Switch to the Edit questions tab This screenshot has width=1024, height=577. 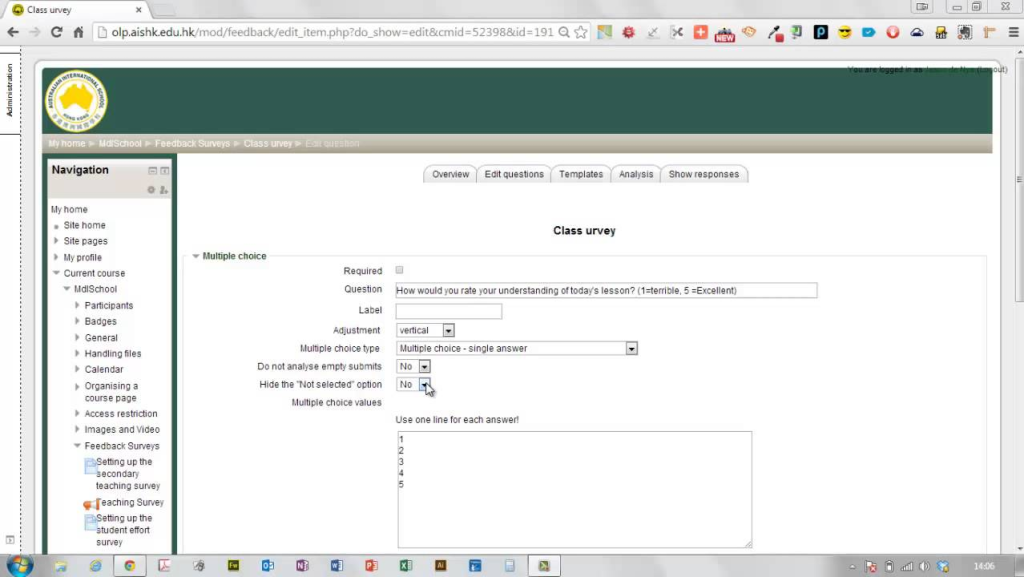point(514,174)
